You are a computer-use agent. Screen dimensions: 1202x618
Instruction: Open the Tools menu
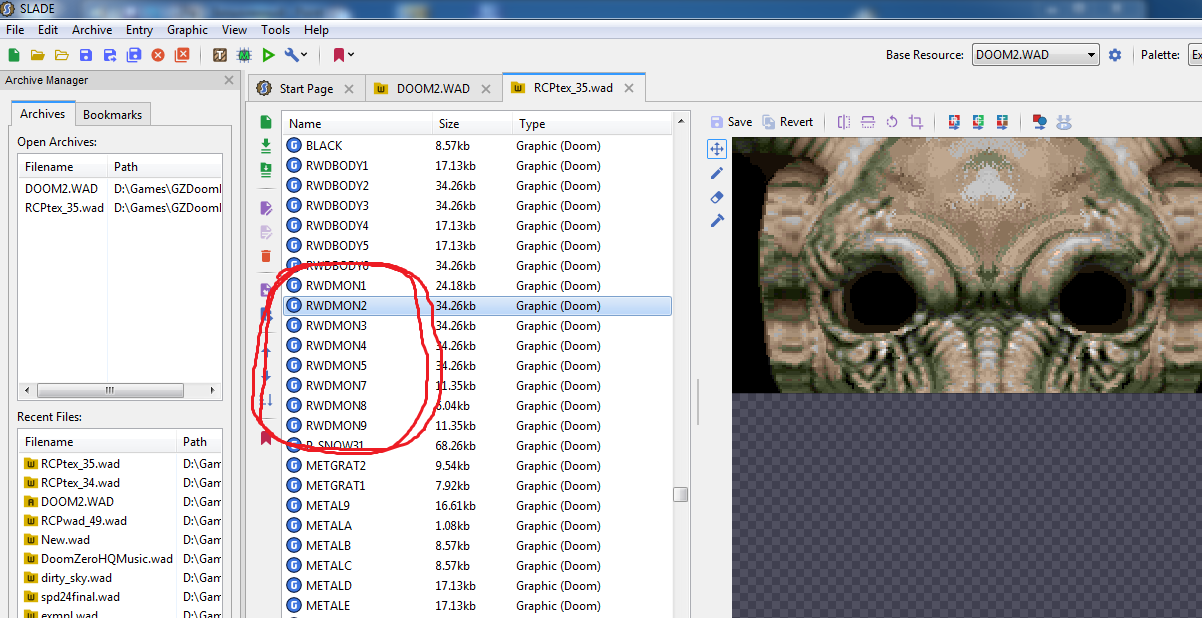click(x=275, y=30)
